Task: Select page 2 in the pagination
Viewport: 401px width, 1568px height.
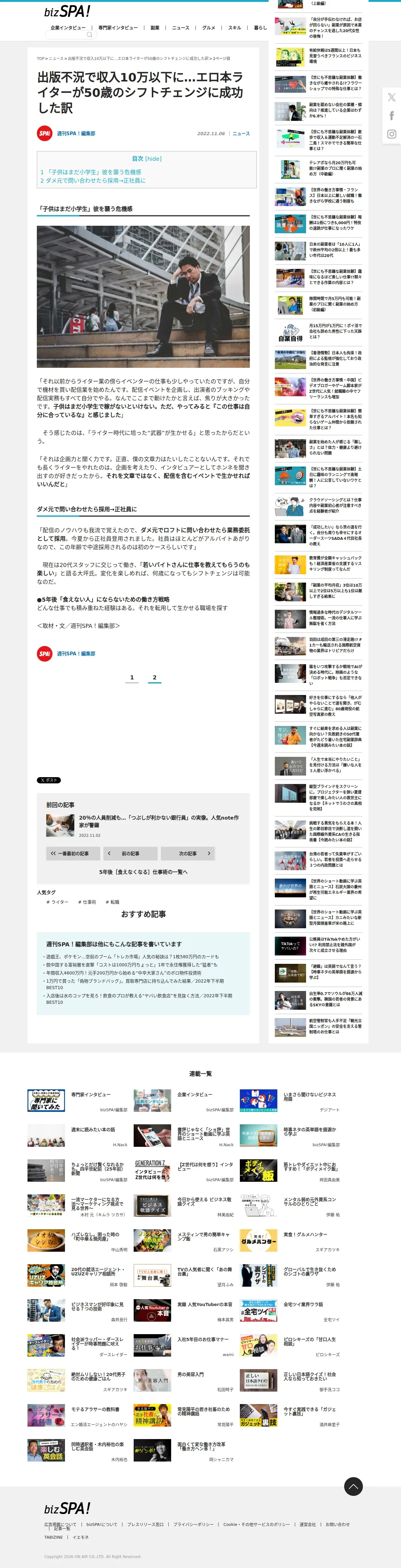Action: (155, 678)
